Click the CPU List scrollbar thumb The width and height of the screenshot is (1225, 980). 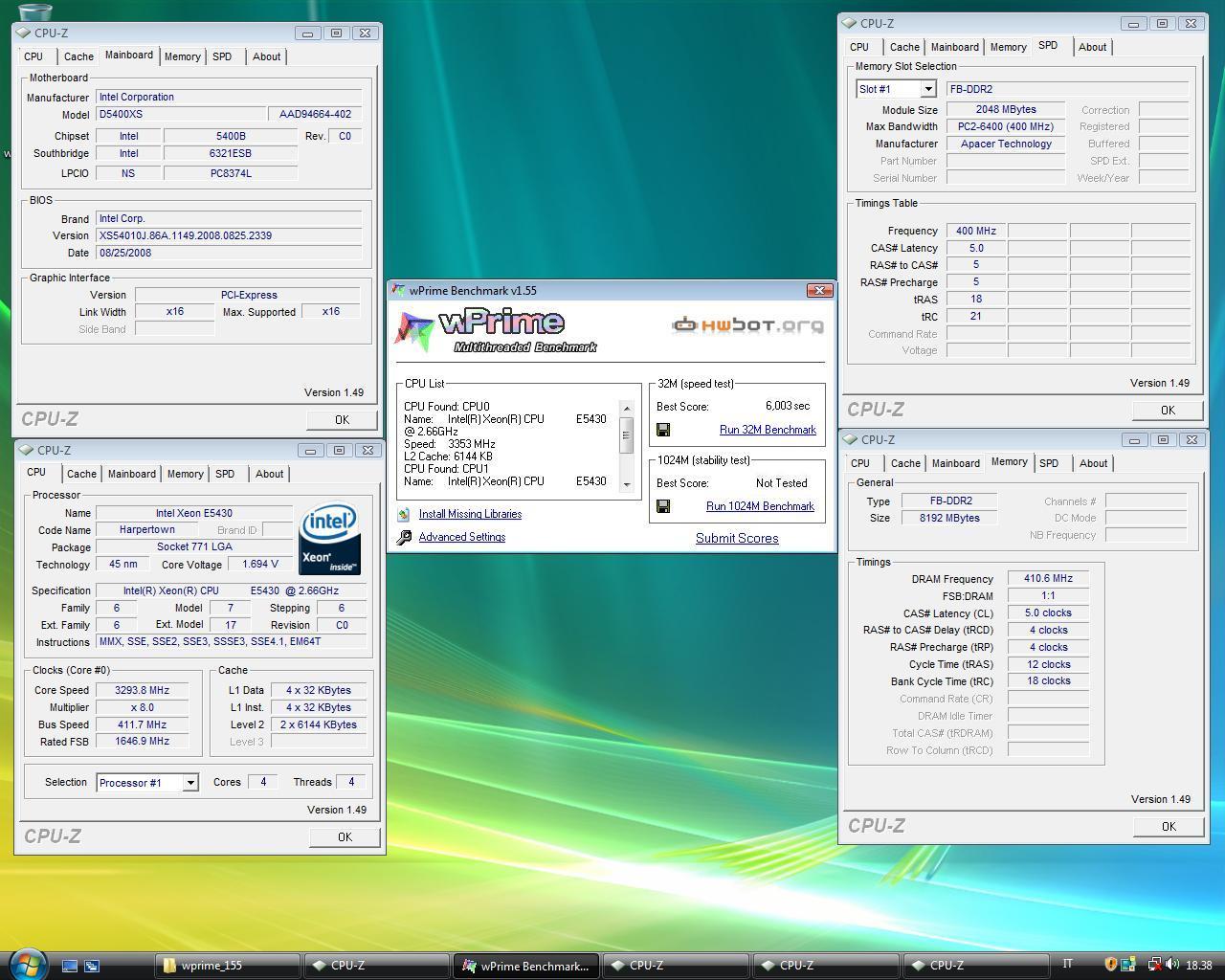click(x=627, y=435)
